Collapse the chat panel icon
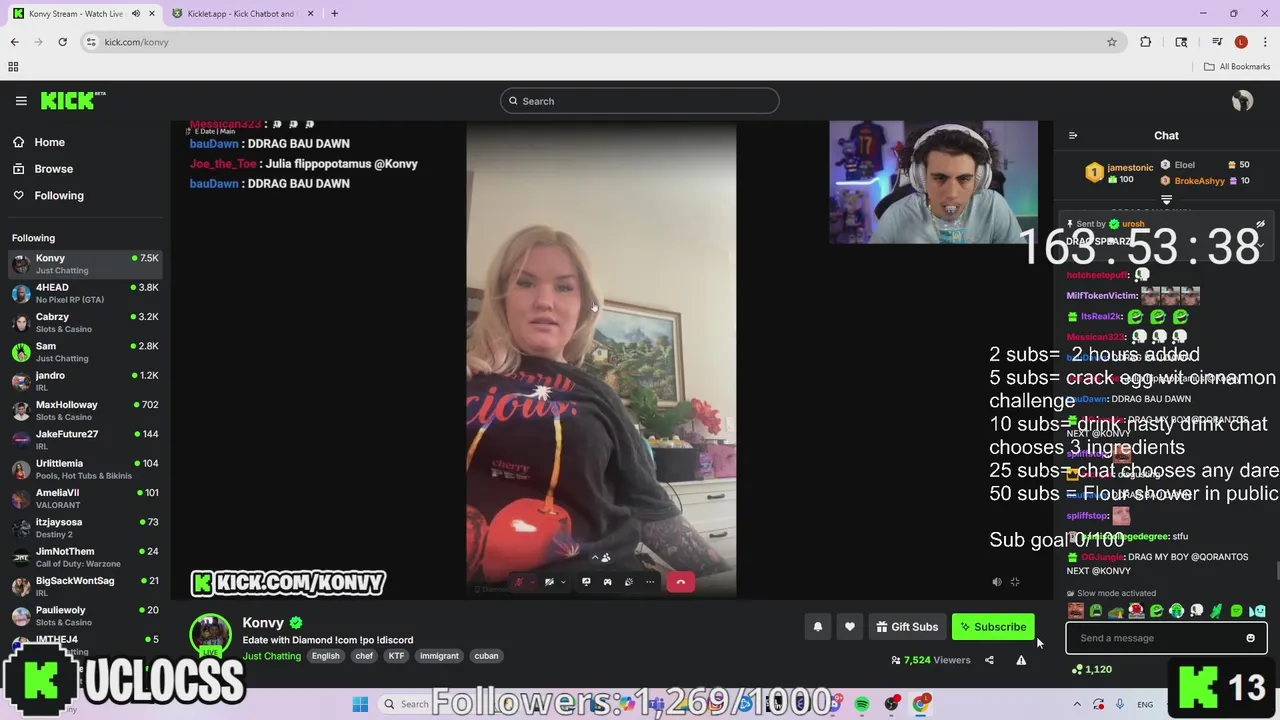Viewport: 1280px width, 720px height. [x=1073, y=136]
